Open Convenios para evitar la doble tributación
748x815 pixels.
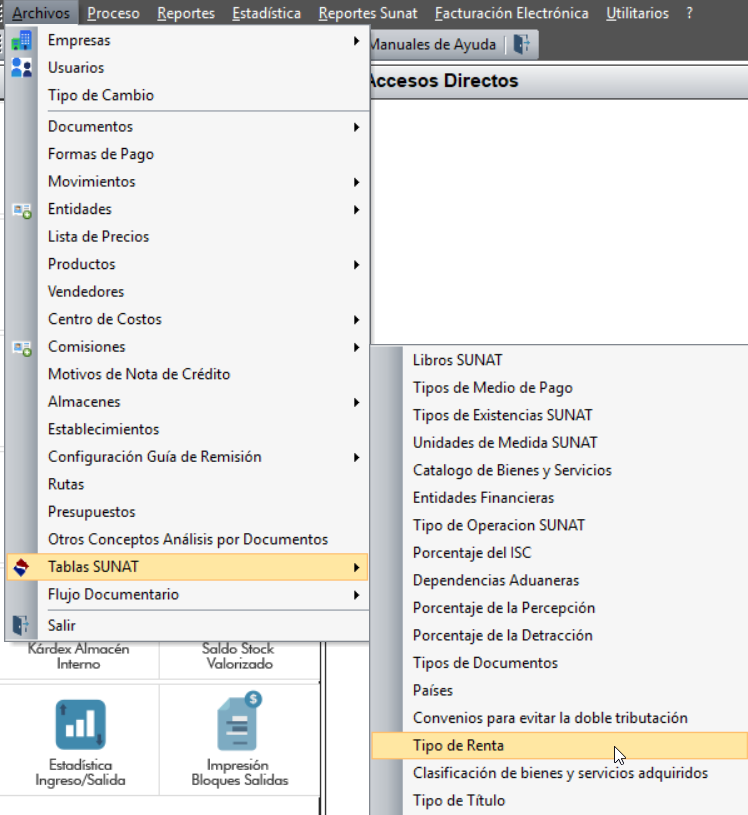click(559, 718)
